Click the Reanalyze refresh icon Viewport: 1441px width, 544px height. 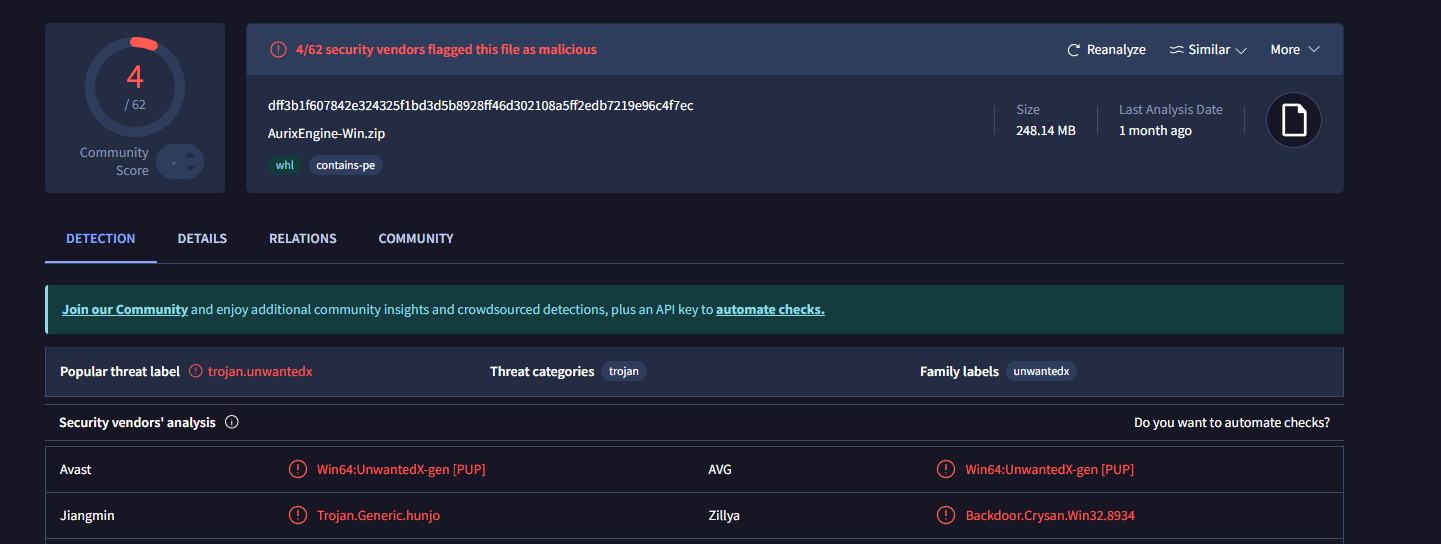(1074, 50)
